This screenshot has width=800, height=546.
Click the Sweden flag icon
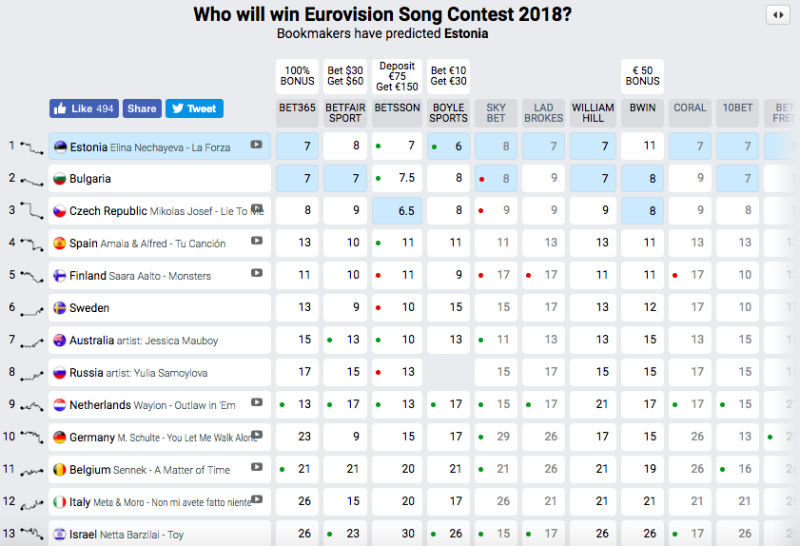point(60,308)
